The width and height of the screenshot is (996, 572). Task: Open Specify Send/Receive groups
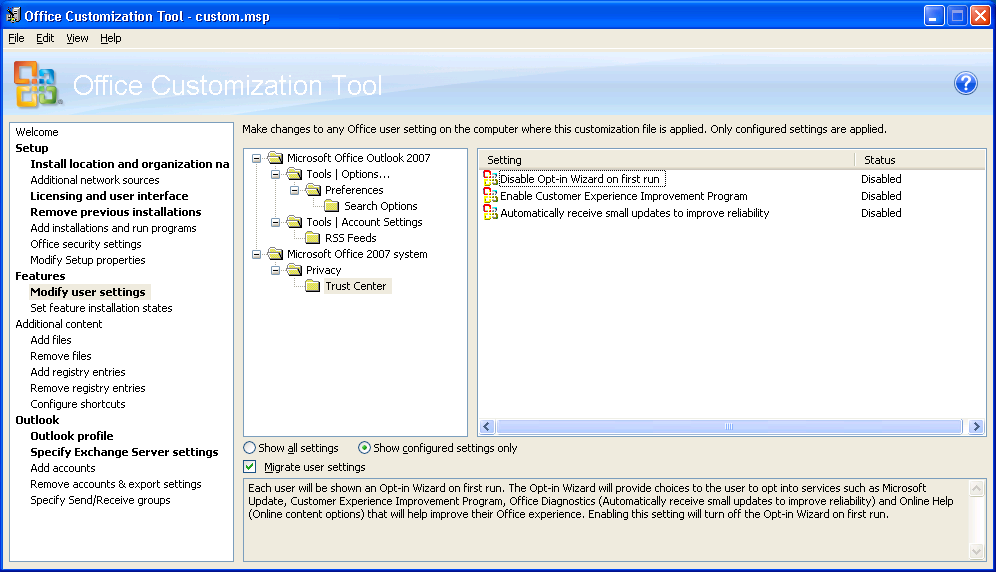[100, 500]
